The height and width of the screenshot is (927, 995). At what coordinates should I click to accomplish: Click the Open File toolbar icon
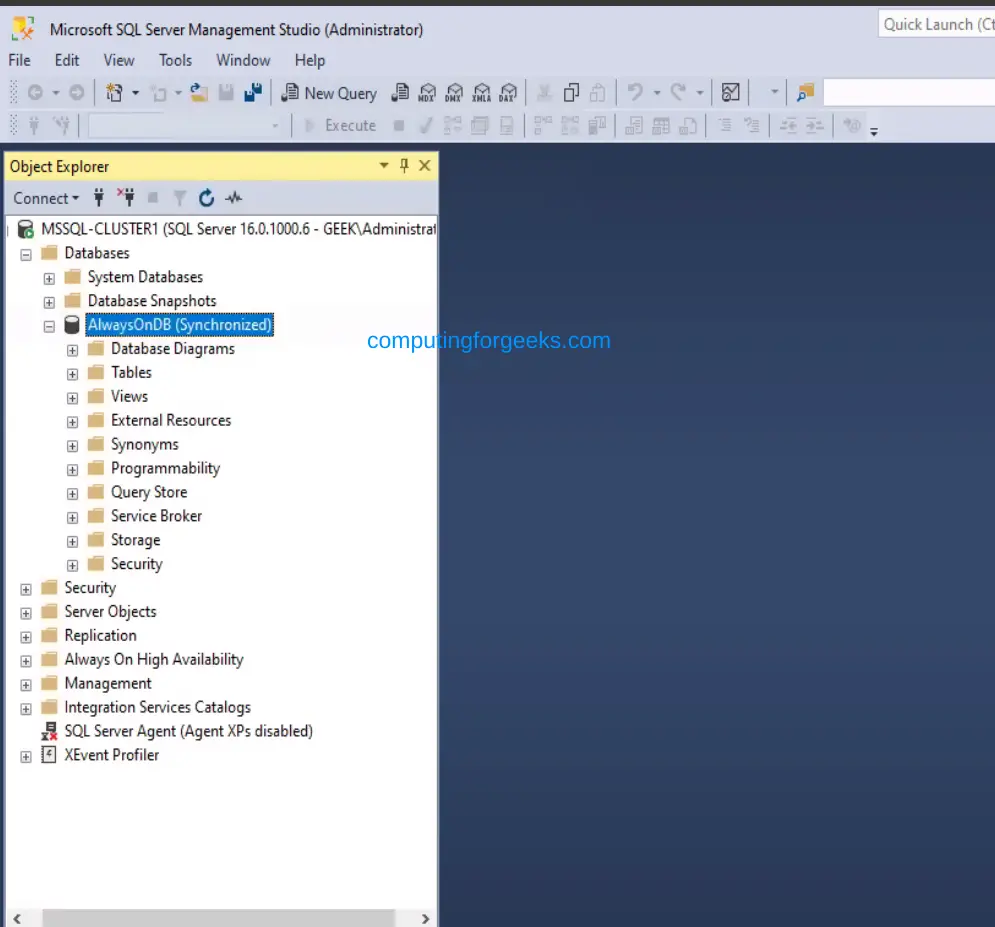(x=199, y=93)
